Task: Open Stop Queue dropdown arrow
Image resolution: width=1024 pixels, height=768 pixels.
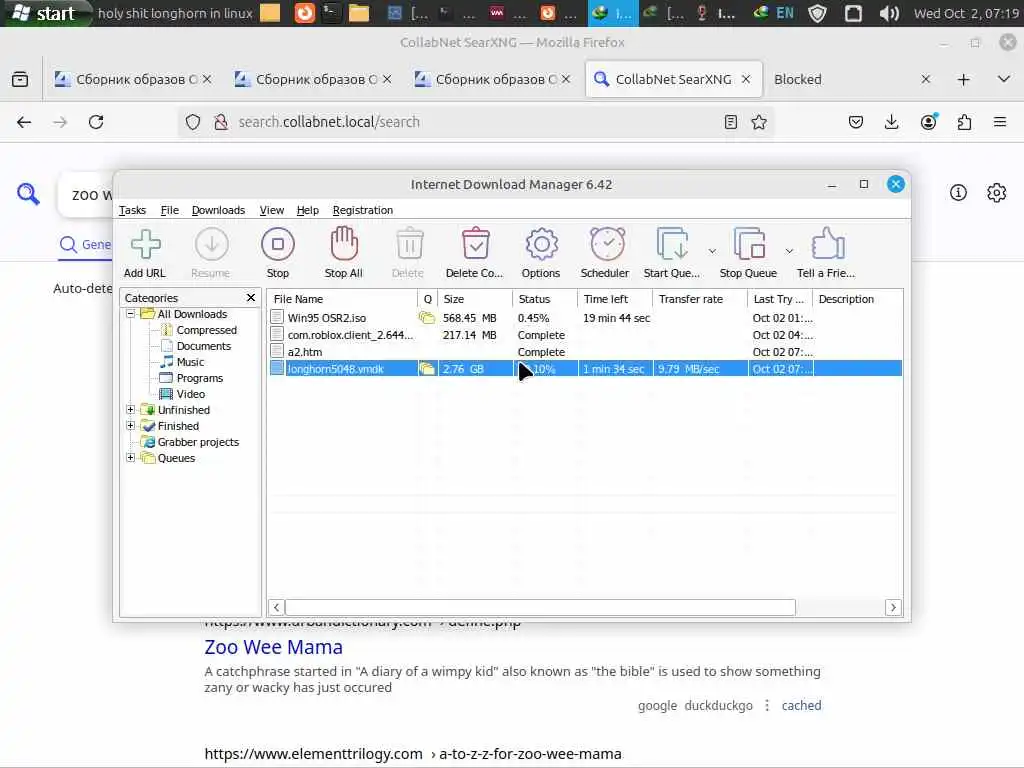Action: click(x=790, y=251)
